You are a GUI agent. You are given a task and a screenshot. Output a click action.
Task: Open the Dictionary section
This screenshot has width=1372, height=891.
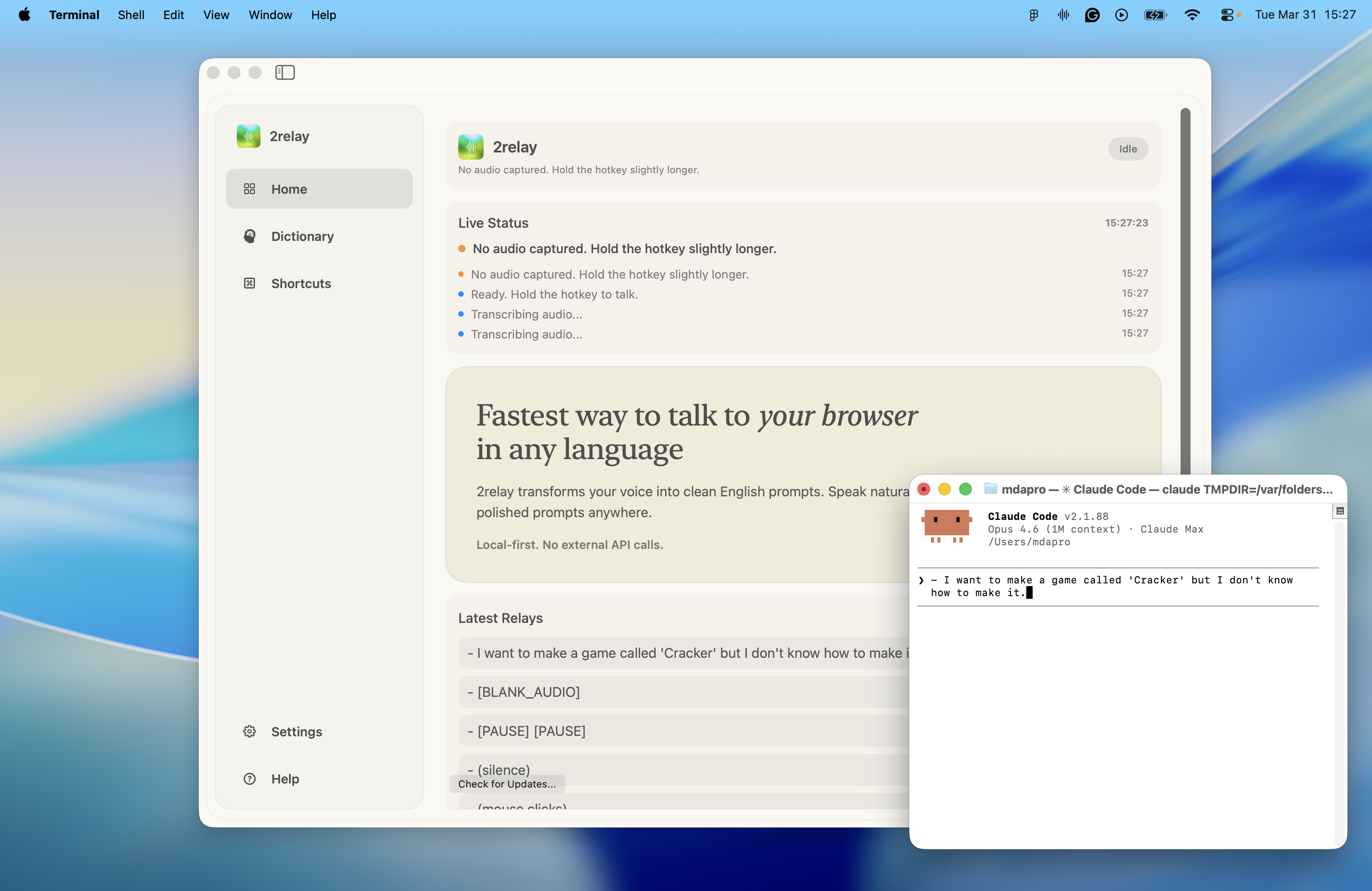[302, 236]
